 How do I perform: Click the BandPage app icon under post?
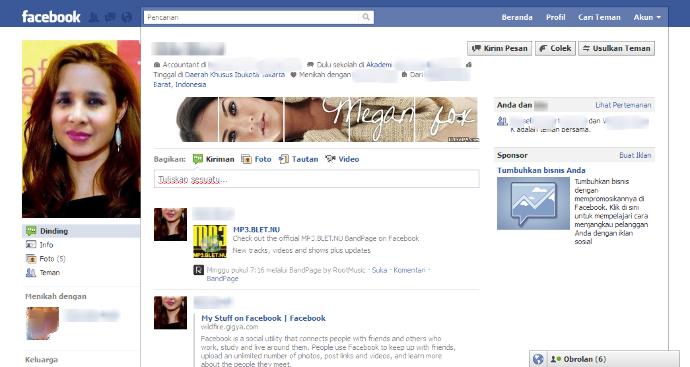pos(198,270)
